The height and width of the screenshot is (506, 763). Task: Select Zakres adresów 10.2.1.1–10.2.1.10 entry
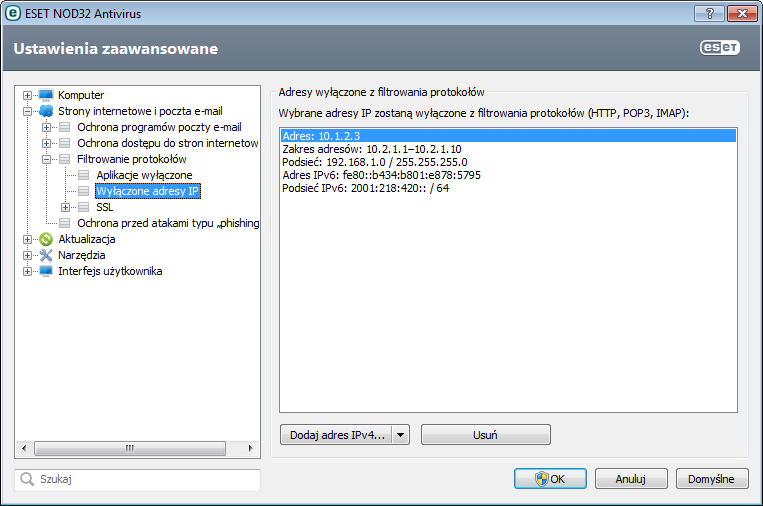tap(508, 149)
